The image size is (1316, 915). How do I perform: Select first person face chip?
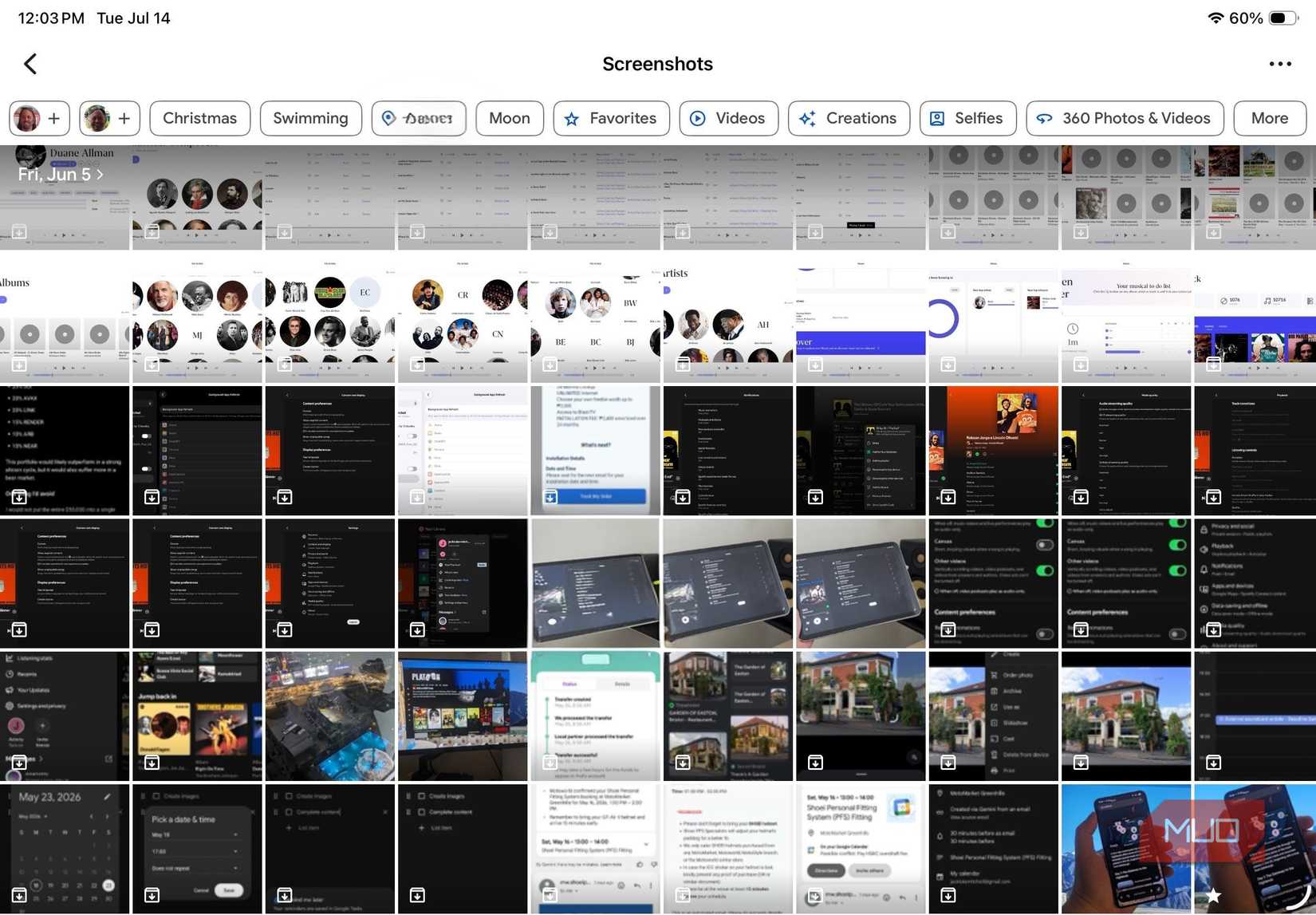pyautogui.click(x=39, y=118)
